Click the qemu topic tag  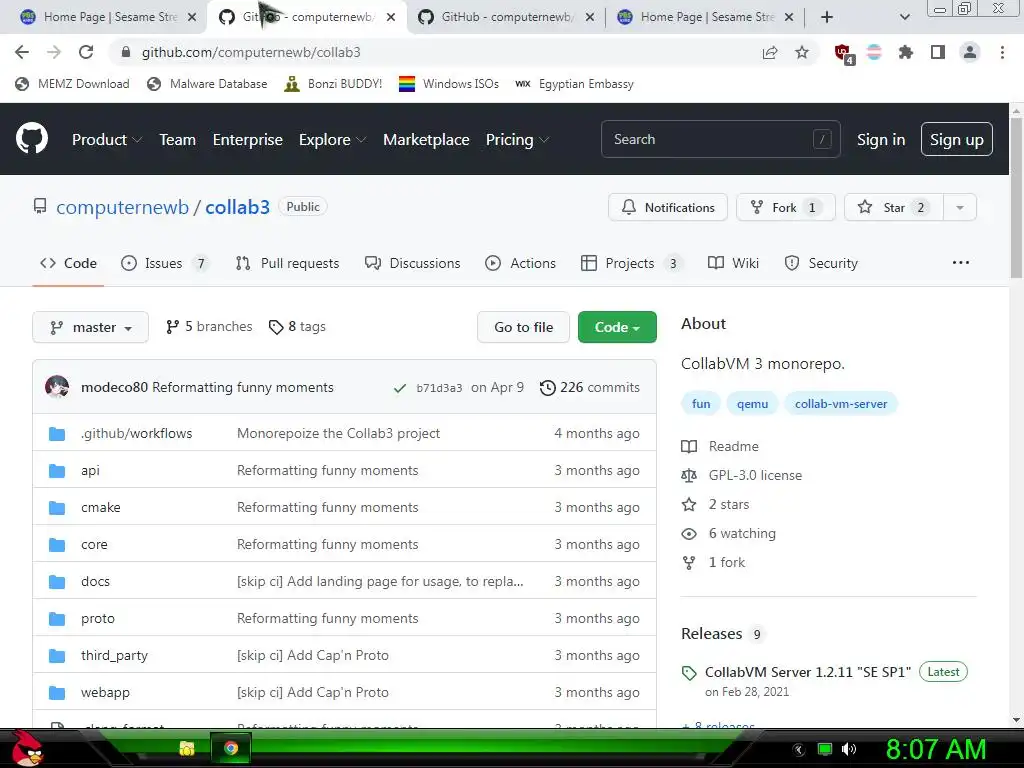point(752,404)
